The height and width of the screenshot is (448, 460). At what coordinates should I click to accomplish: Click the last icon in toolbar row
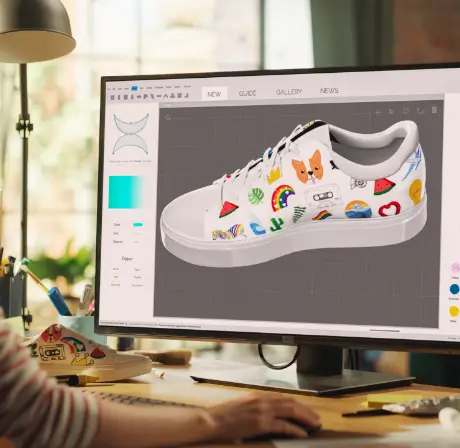(x=186, y=95)
